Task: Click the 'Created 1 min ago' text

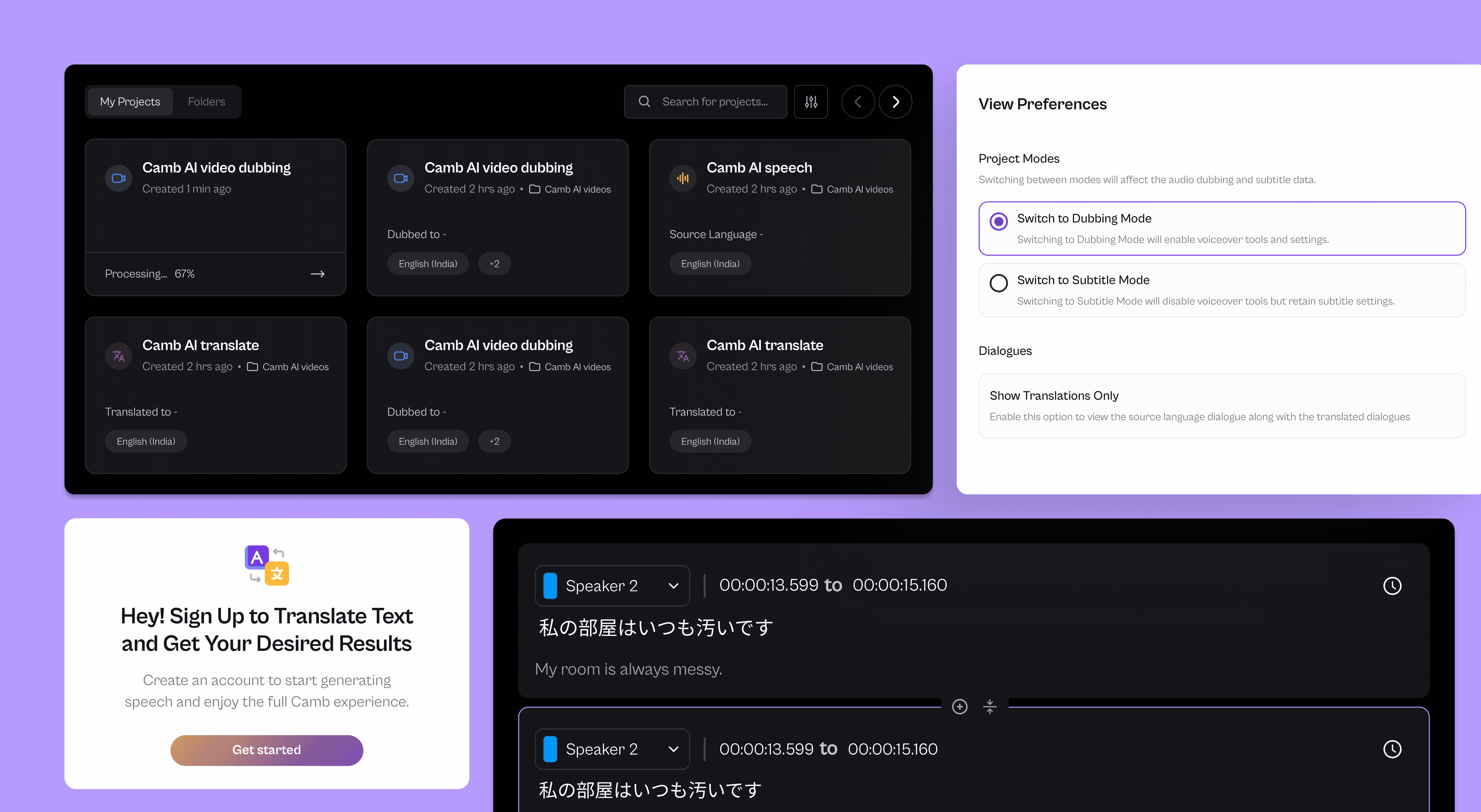Action: click(187, 189)
